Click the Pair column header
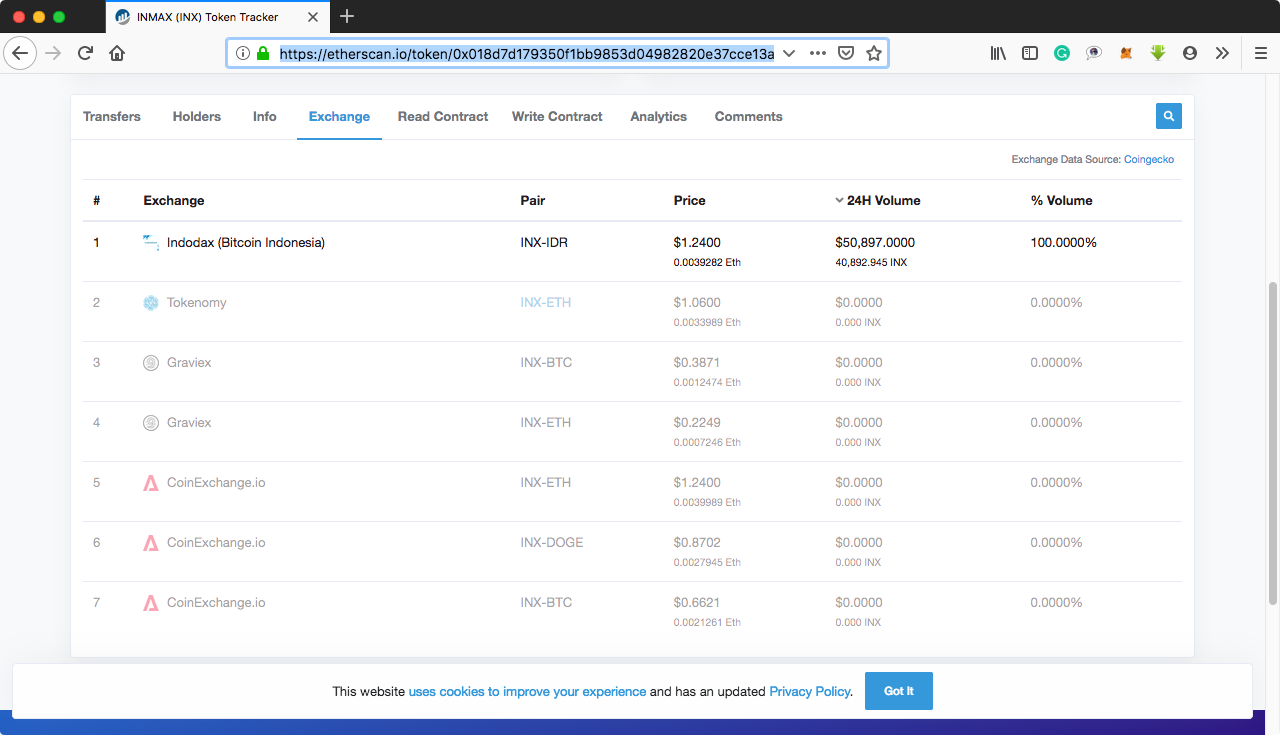This screenshot has width=1280, height=735. coord(533,200)
